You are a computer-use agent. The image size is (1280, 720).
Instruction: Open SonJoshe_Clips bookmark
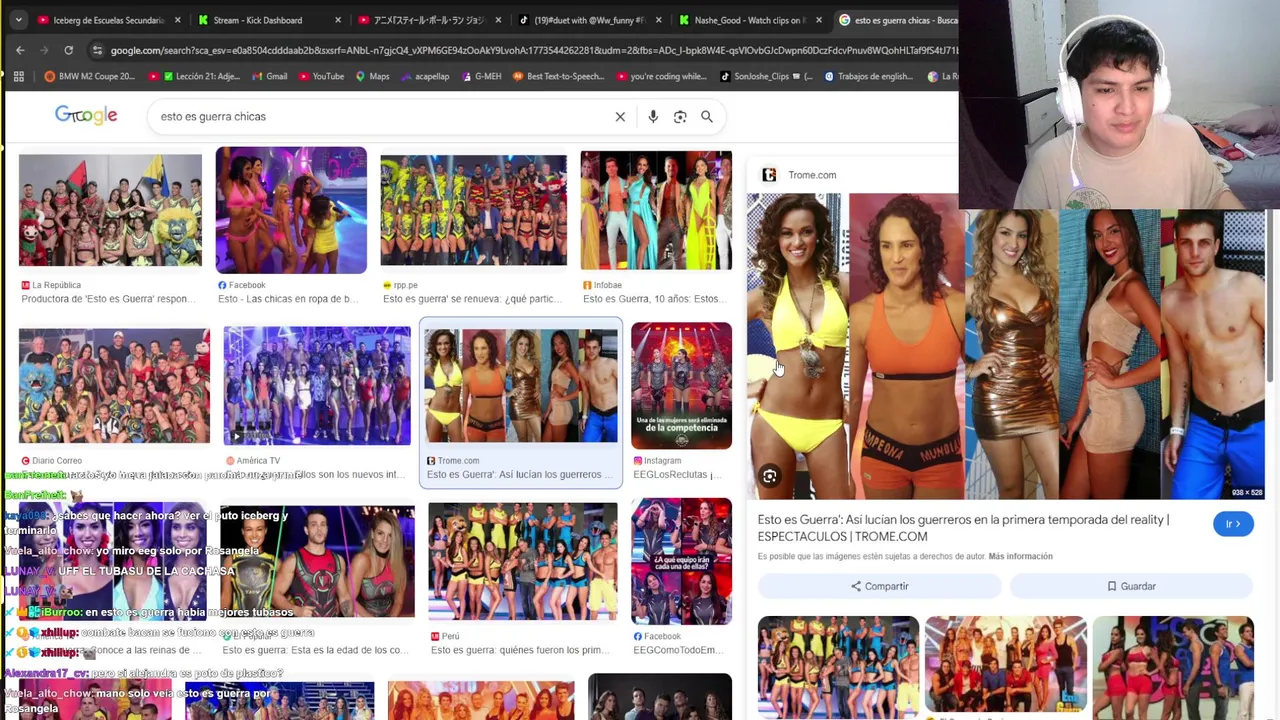(x=765, y=76)
